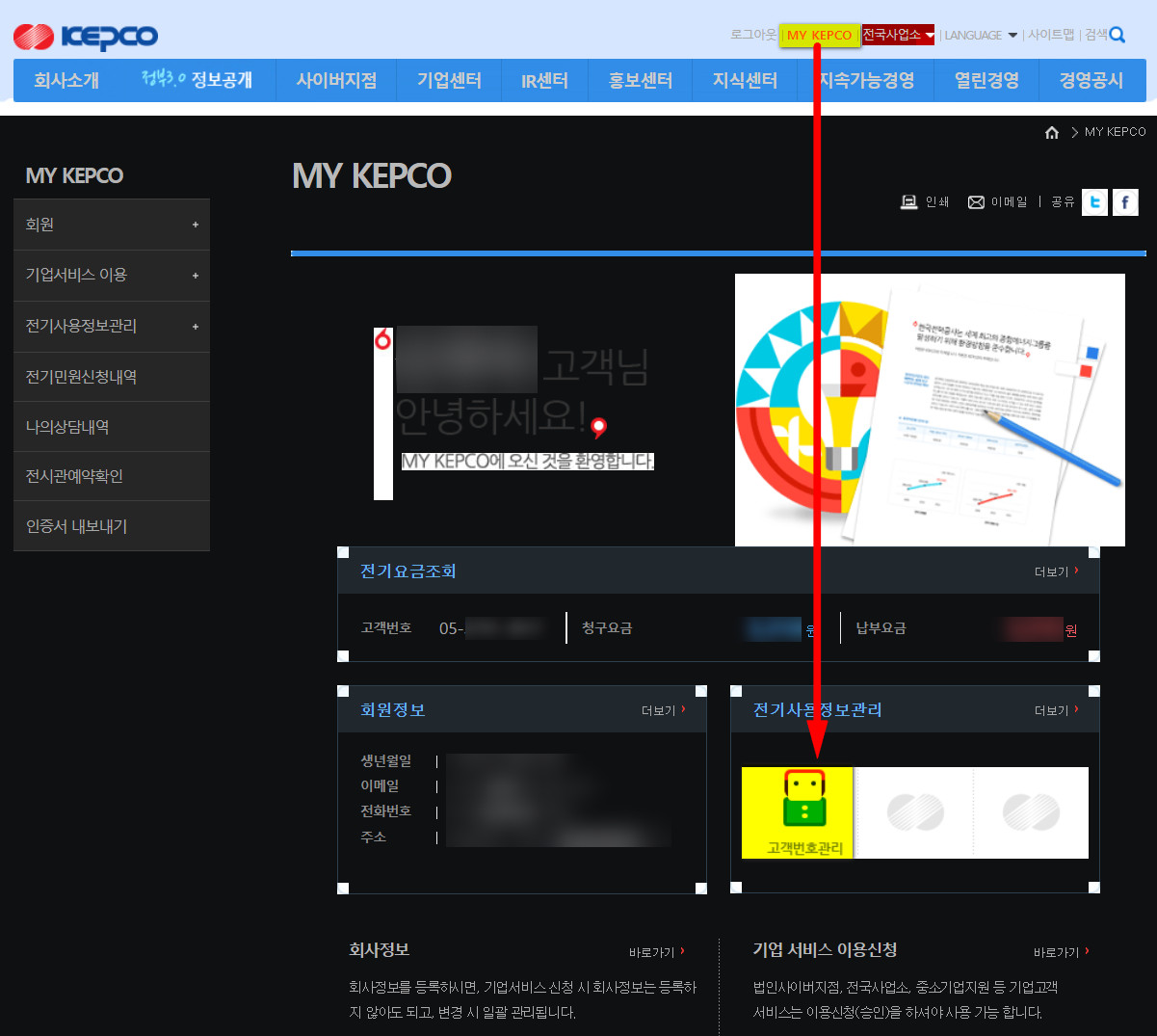Open 경영공시 main menu
The image size is (1157, 1036).
[1091, 81]
